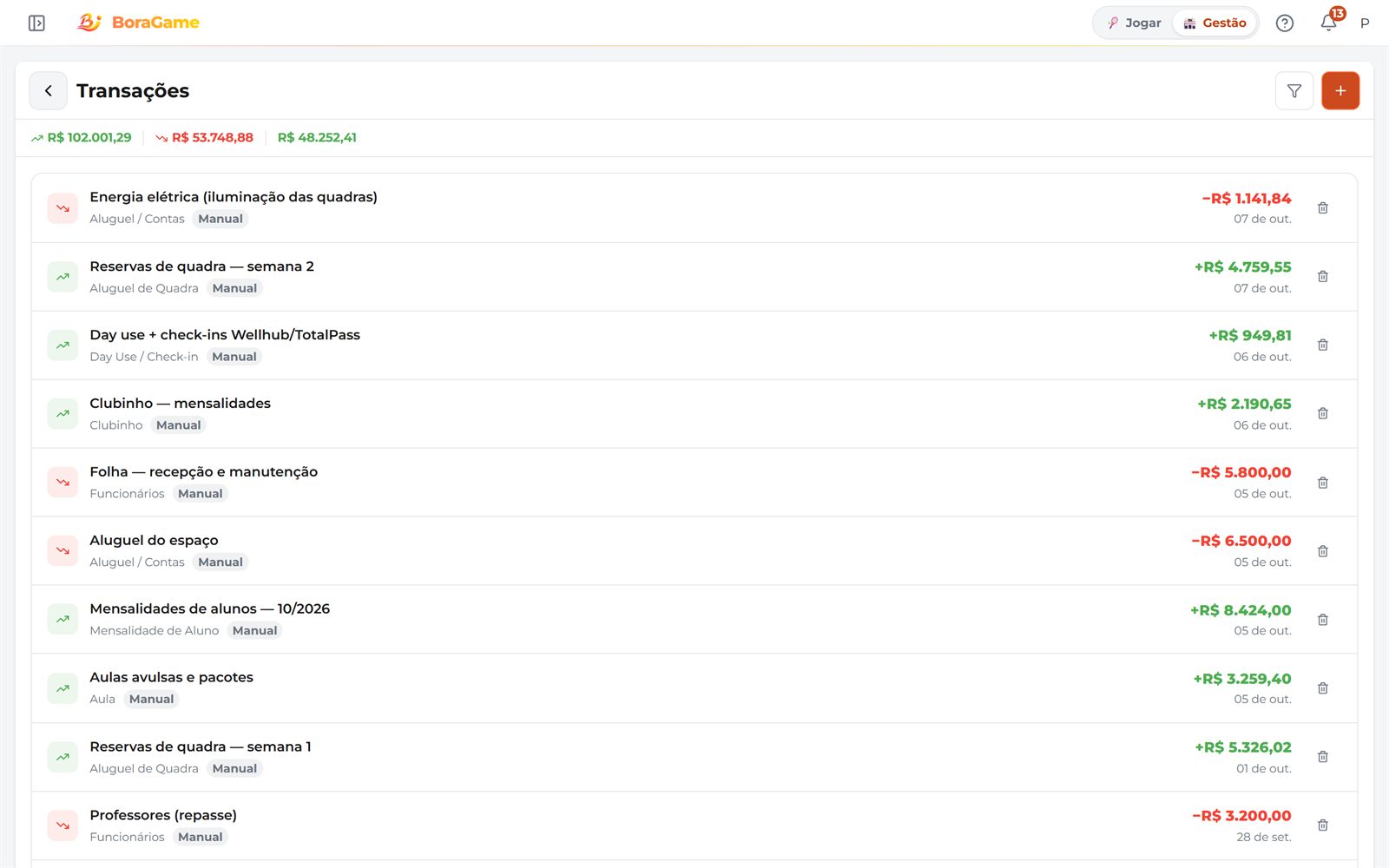Select total expenses R$ 53.748,88
The width and height of the screenshot is (1389, 868).
point(205,137)
